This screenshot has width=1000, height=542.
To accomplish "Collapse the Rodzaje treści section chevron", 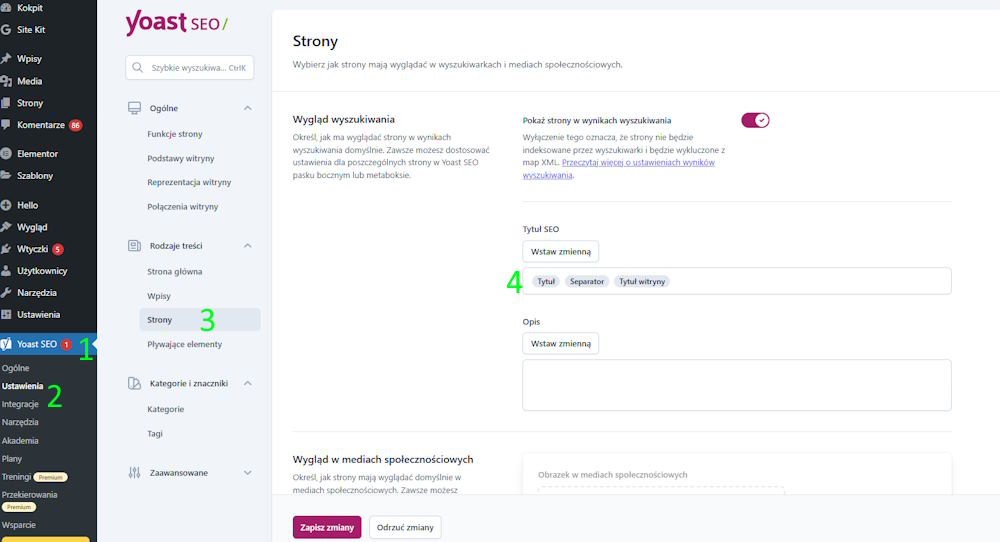I will (247, 245).
